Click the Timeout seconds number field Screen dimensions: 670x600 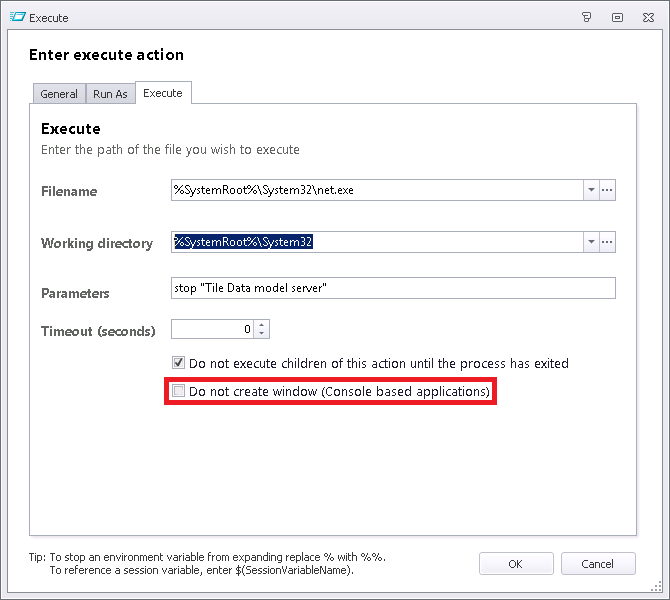coord(212,329)
